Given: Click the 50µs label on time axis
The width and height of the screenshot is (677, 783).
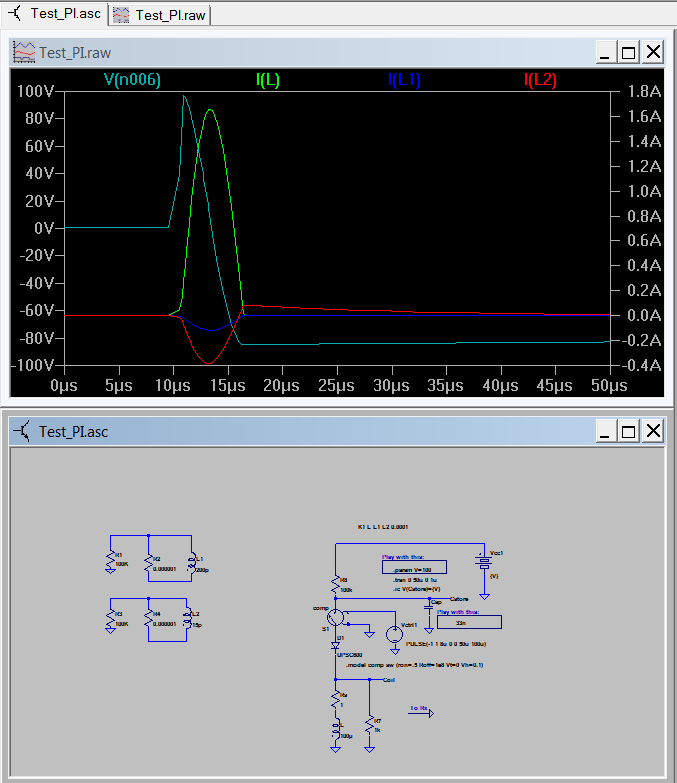Looking at the screenshot, I should [x=609, y=386].
